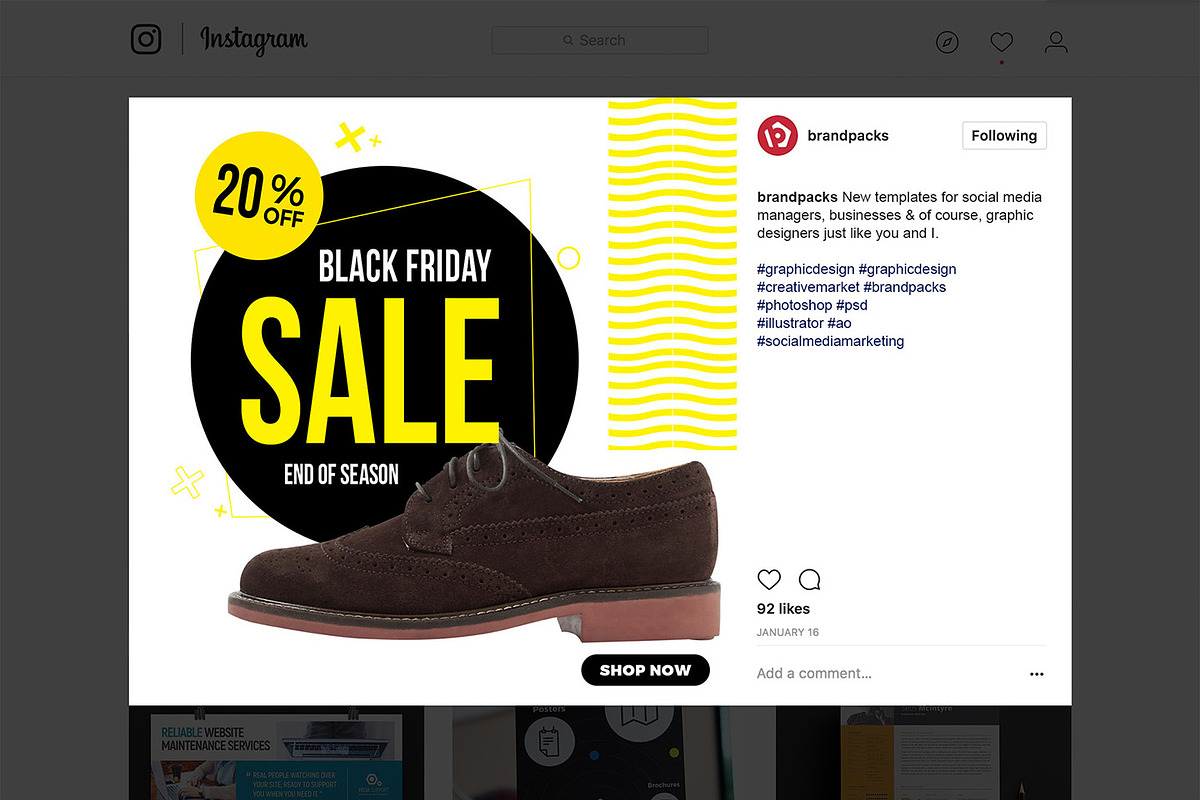
Task: Click the brandpacks profile avatar
Action: [777, 136]
